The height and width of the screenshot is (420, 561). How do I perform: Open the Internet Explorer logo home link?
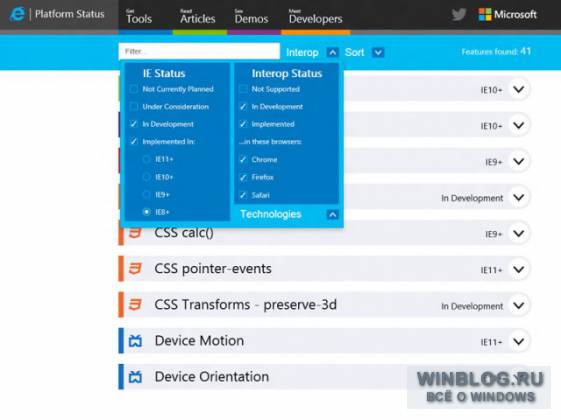tap(17, 14)
